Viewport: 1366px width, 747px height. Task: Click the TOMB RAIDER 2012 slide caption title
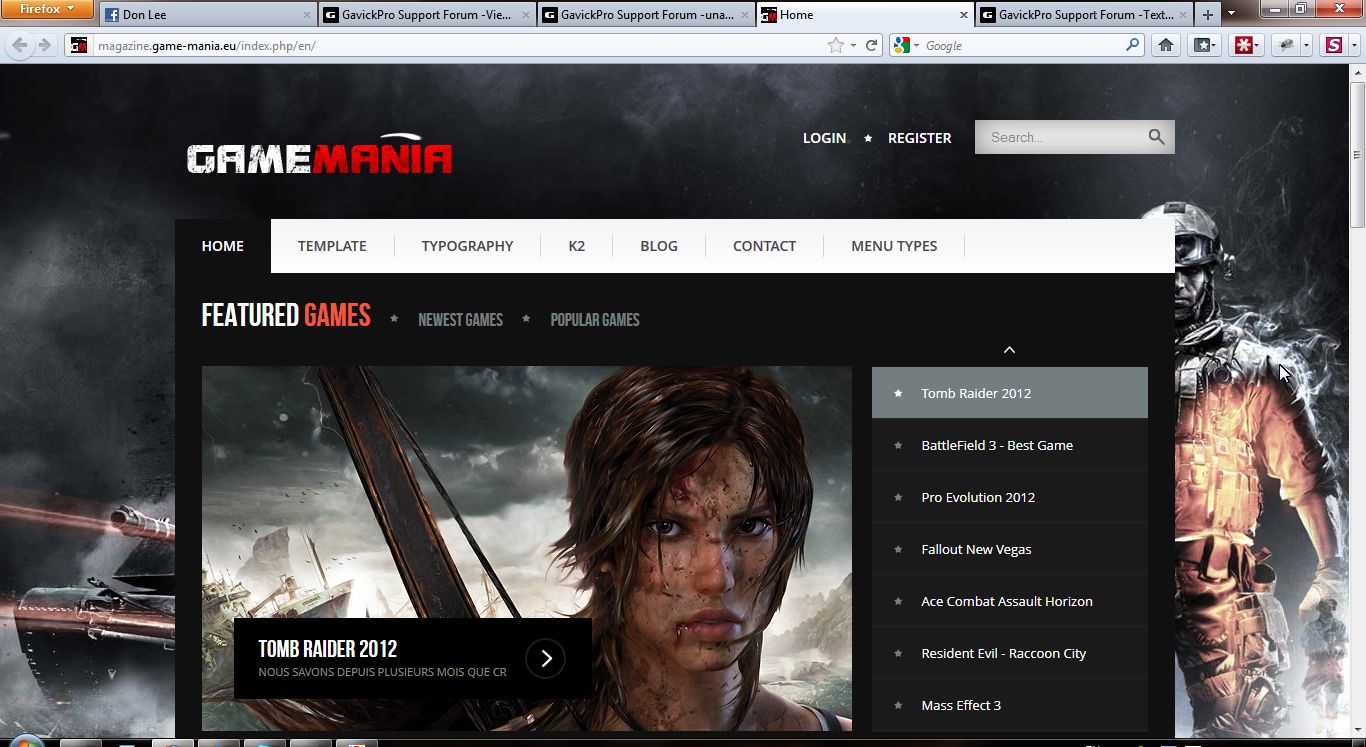pyautogui.click(x=328, y=648)
